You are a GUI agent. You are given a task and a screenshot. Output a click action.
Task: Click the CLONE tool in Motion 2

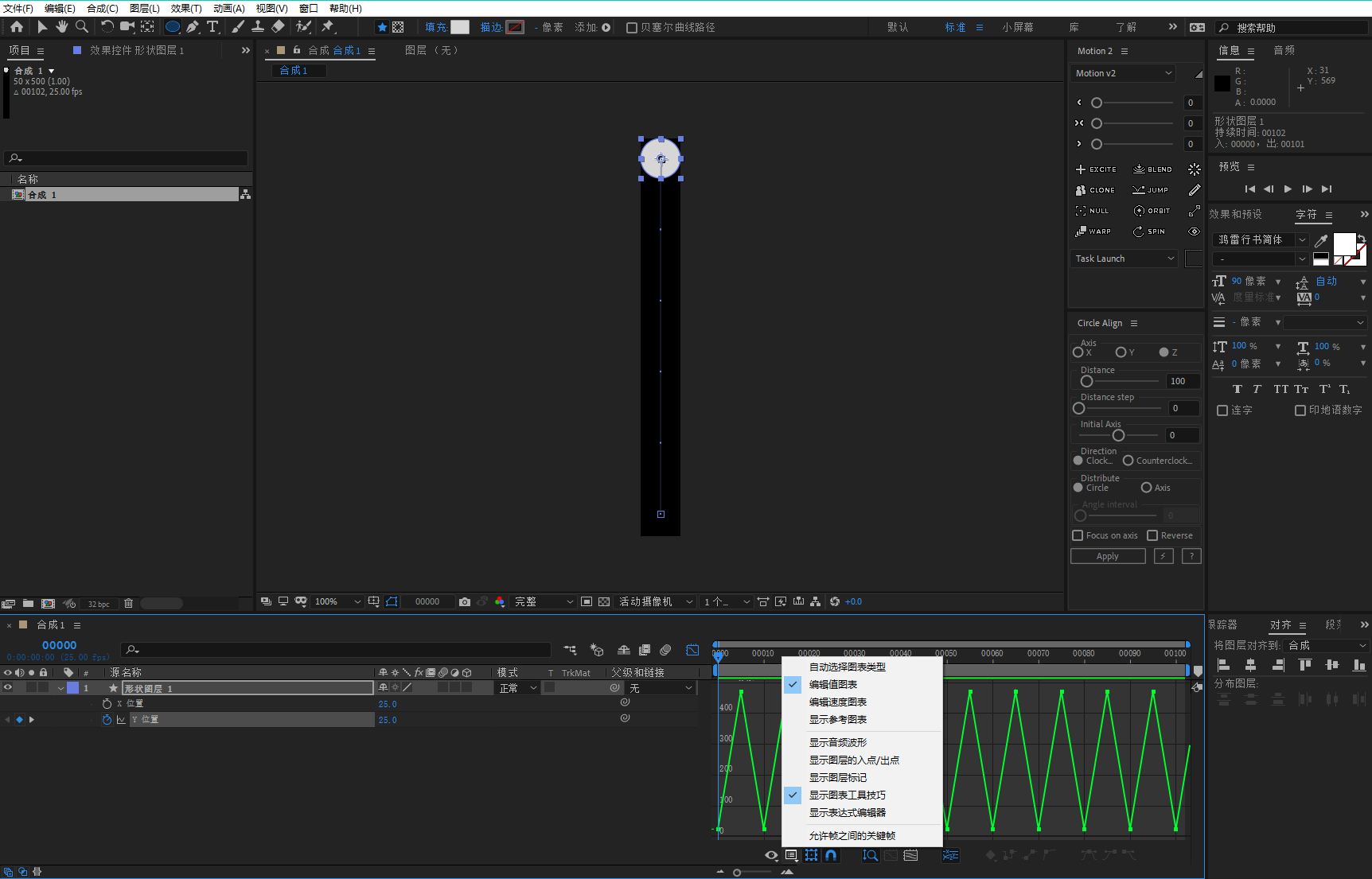tap(1095, 190)
